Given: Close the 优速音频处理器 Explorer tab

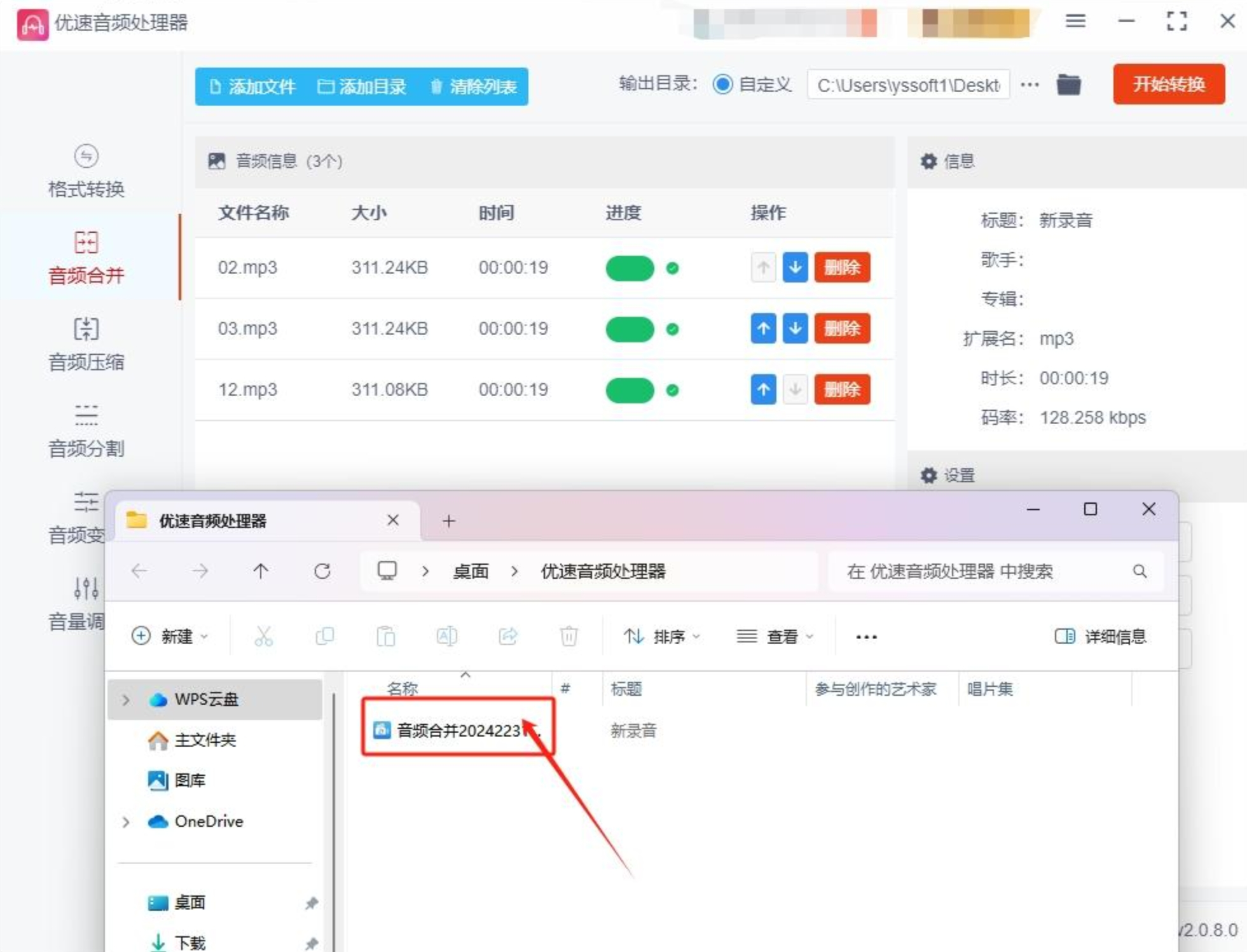Looking at the screenshot, I should [393, 521].
